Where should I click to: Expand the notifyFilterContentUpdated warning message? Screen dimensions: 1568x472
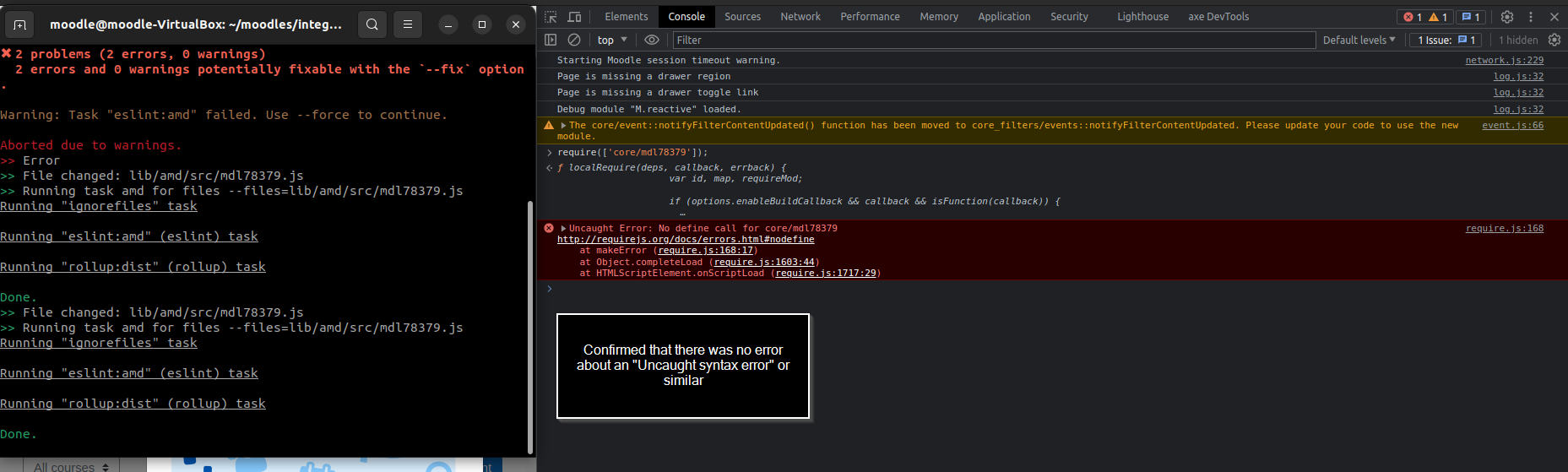tap(563, 125)
